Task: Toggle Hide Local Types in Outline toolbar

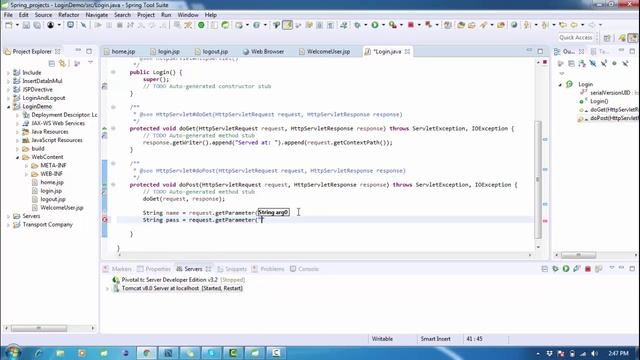Action: tap(625, 64)
